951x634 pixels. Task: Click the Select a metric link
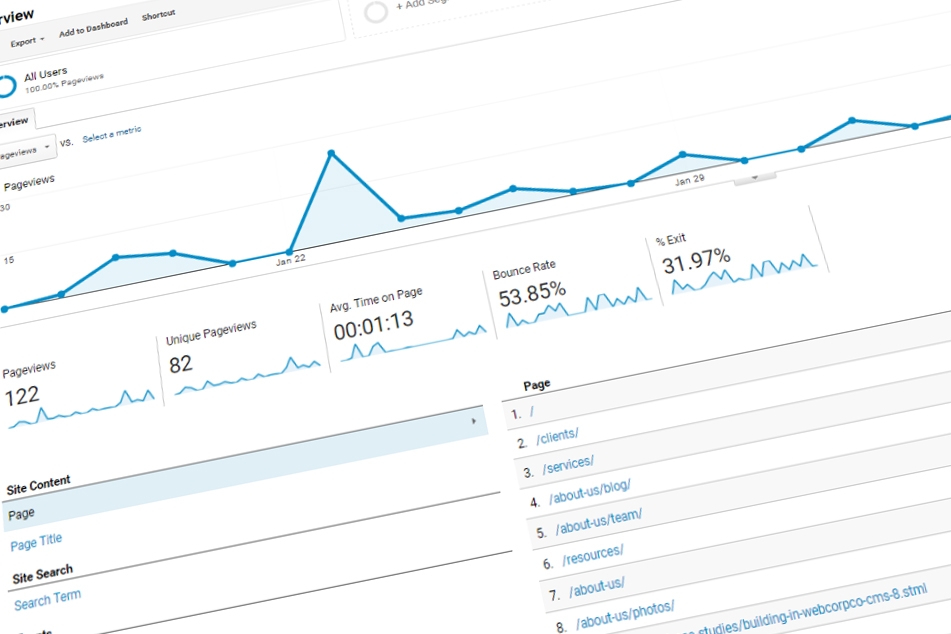pos(112,134)
